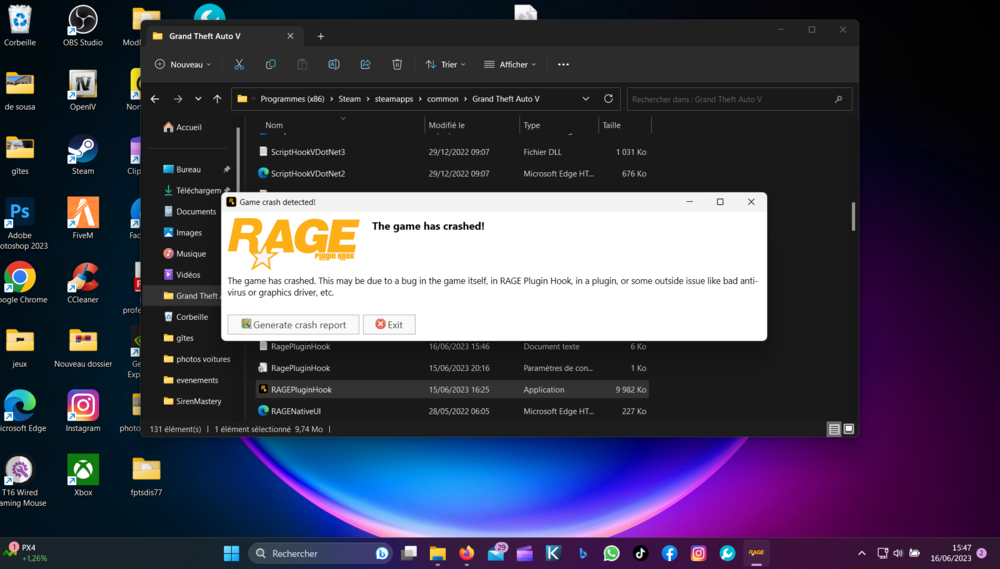Click the Cut scissors icon in Explorer toolbar
This screenshot has height=569, width=1000.
[239, 64]
